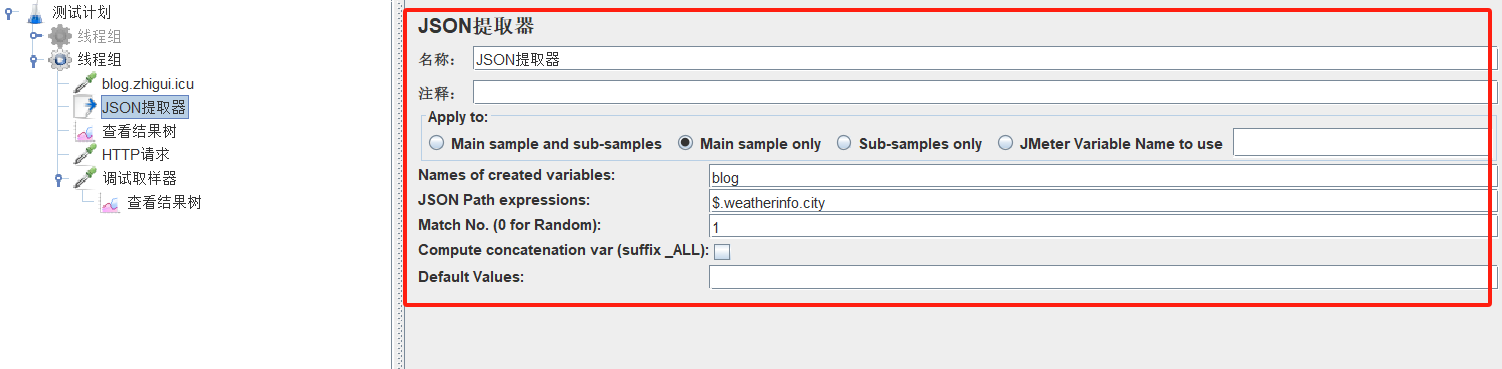Click the 测试计划 flask icon

35,12
